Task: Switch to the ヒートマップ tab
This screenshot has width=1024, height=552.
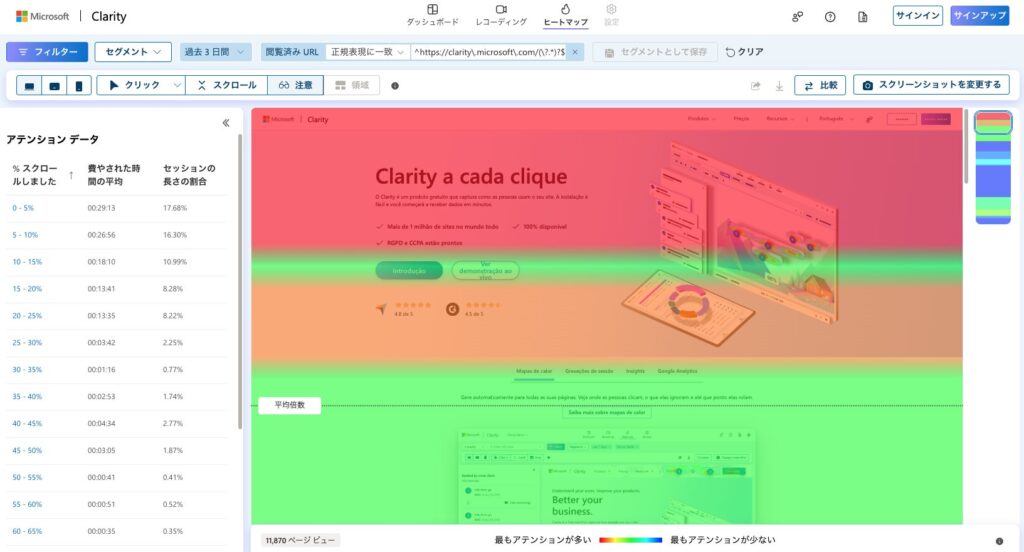Action: [x=566, y=15]
